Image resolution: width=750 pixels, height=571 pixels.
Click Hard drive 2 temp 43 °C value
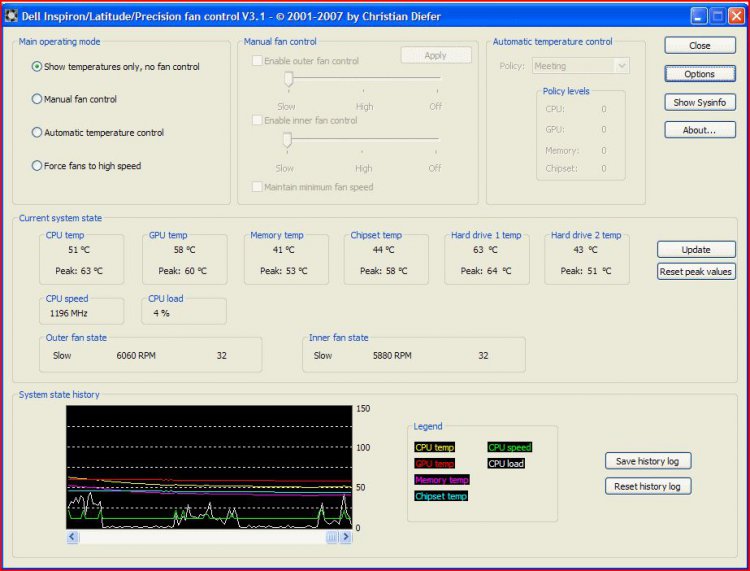coord(585,250)
